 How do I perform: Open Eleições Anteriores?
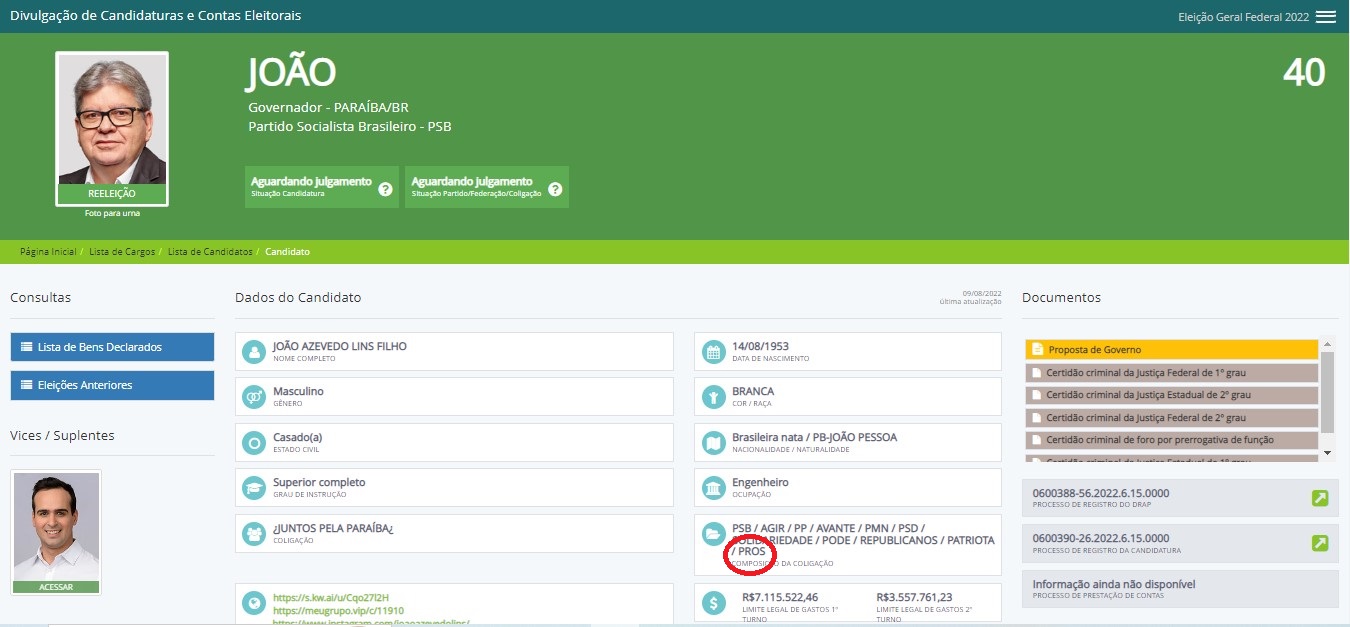tap(112, 385)
